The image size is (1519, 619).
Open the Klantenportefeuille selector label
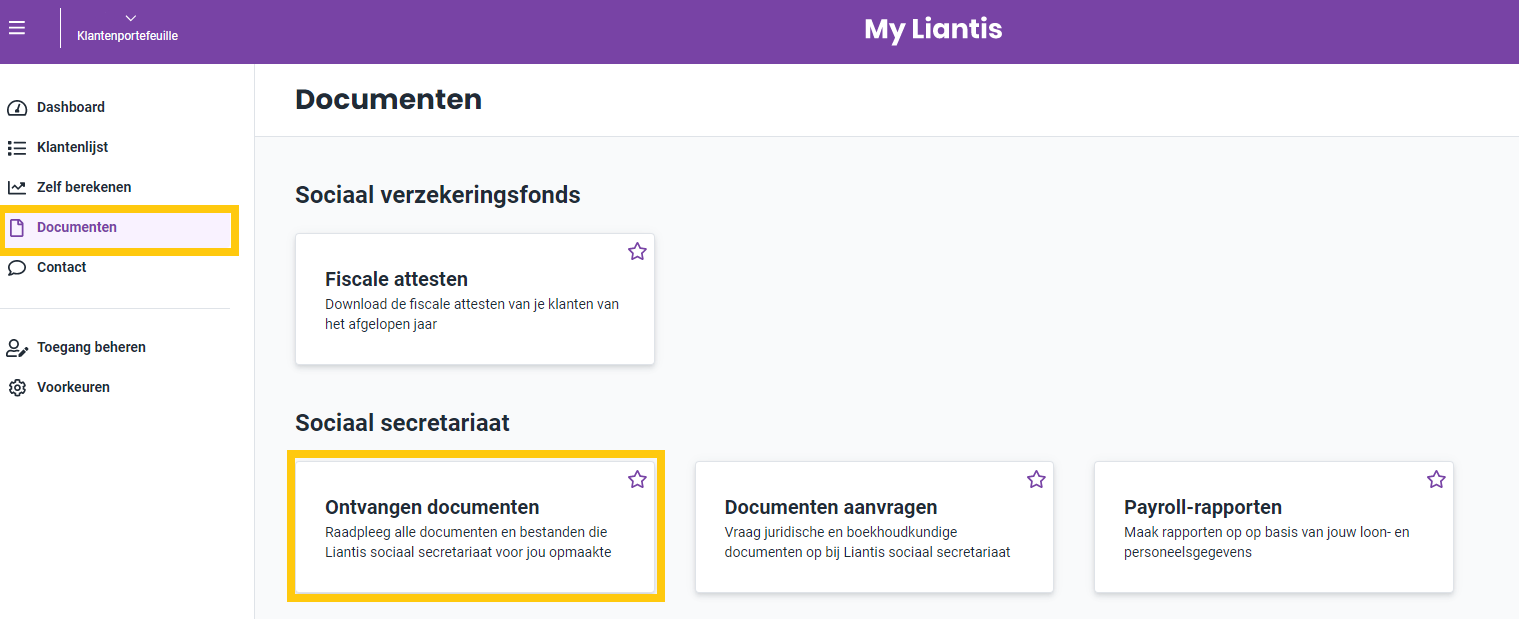click(127, 36)
